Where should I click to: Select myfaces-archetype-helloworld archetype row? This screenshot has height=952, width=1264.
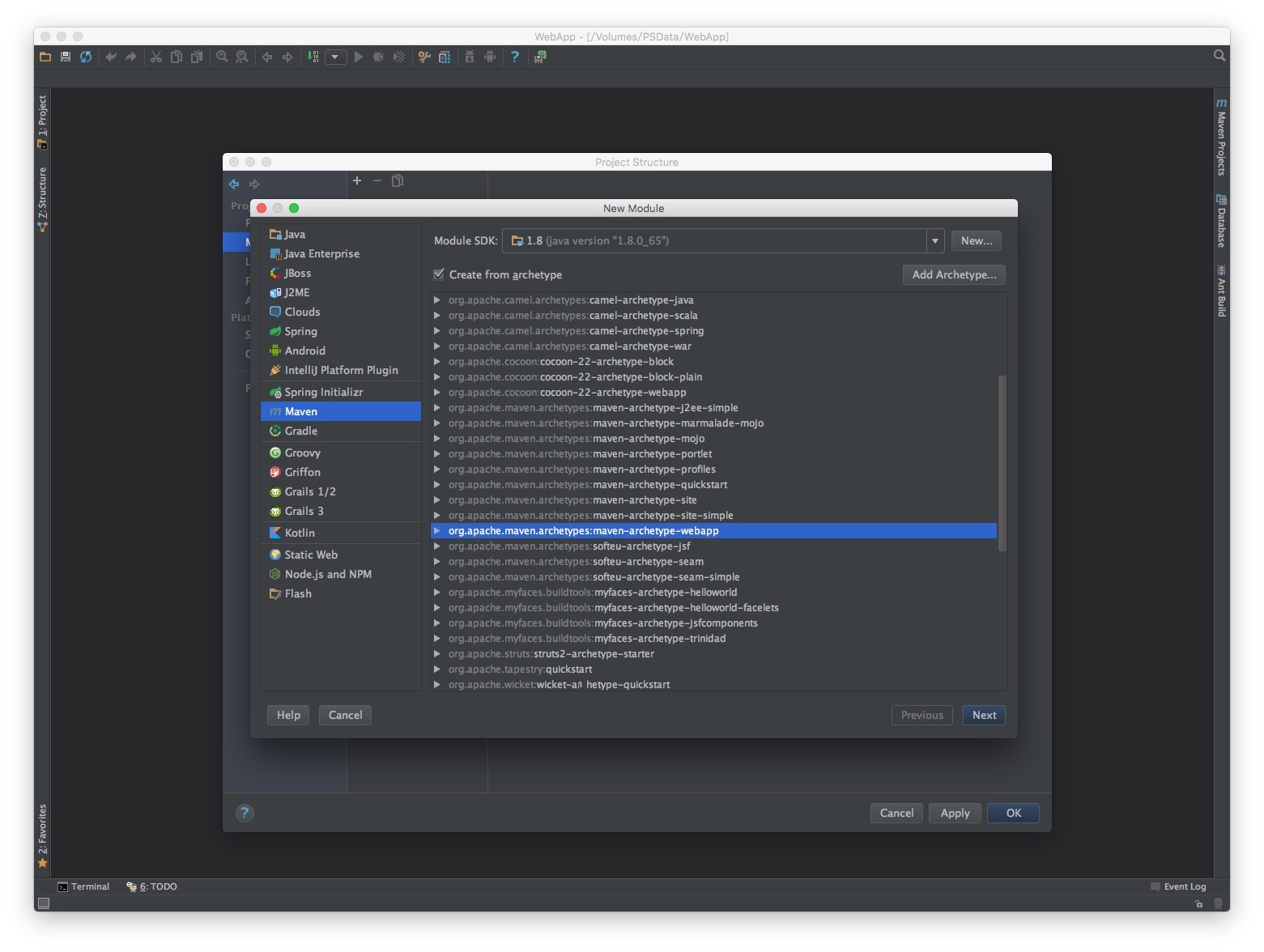pos(714,592)
